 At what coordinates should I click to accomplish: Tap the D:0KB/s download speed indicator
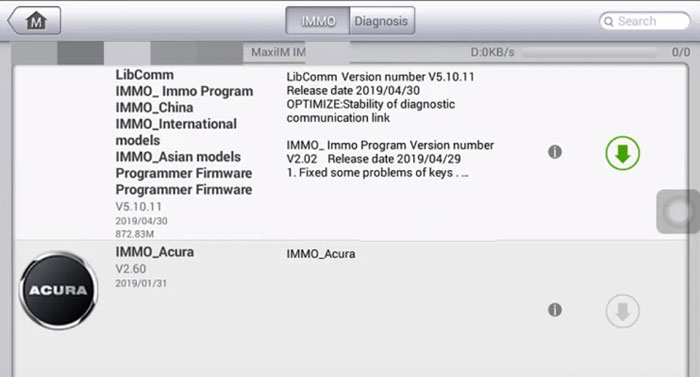click(x=492, y=52)
